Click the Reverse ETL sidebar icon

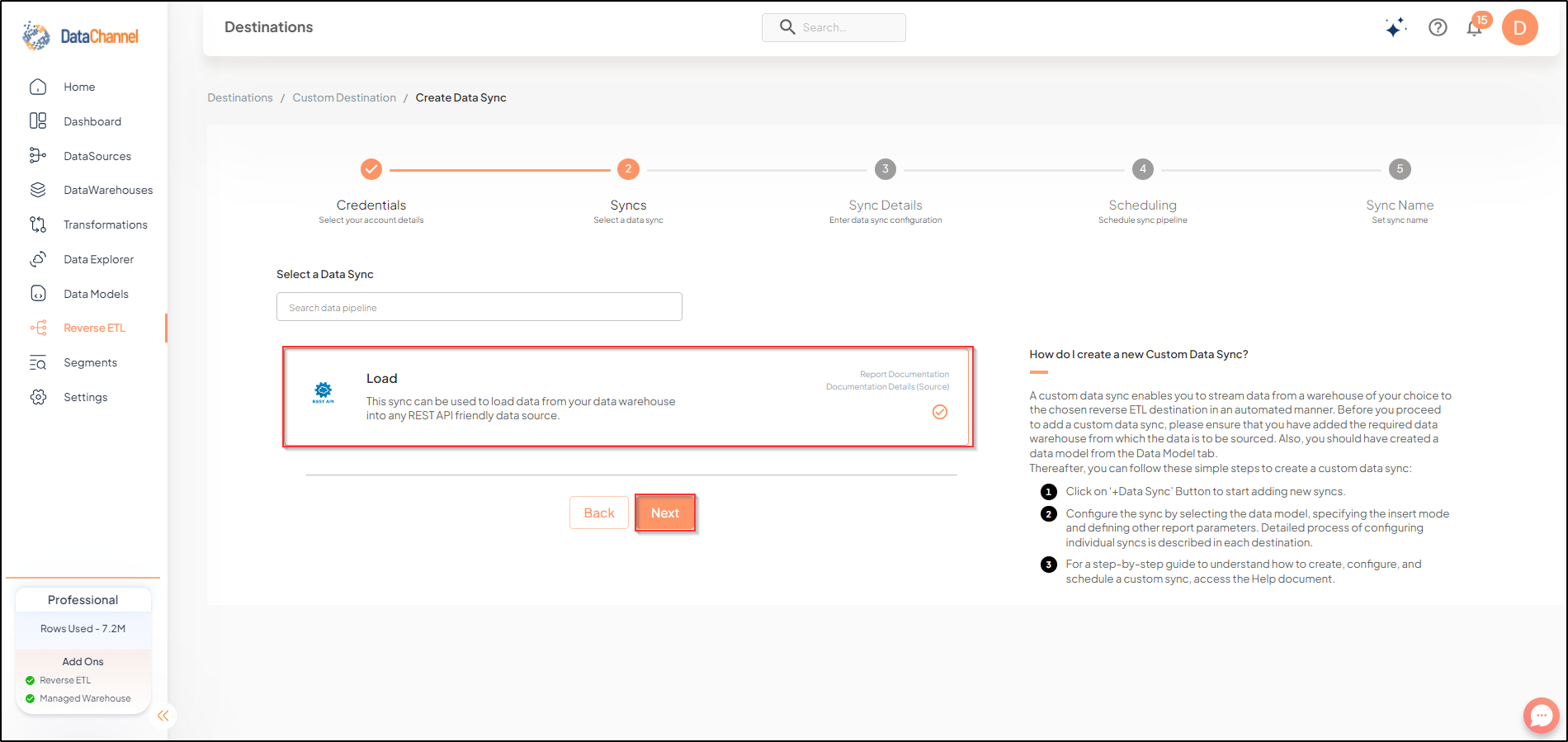[x=38, y=328]
